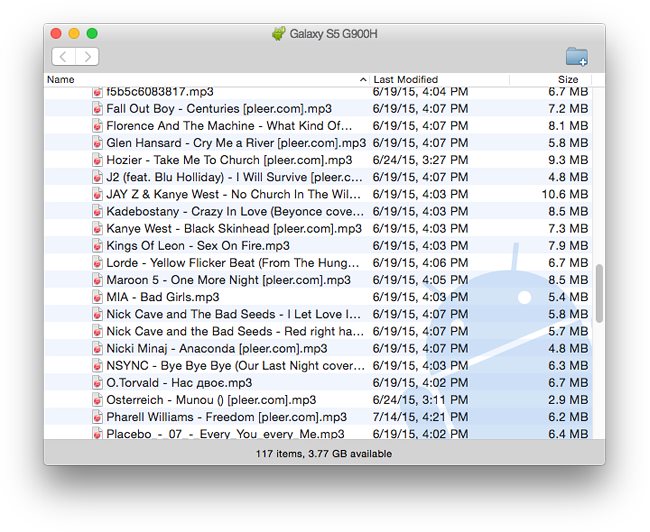Click mp3 icon beside Pharell Williams - Freedom
The height and width of the screenshot is (532, 650).
[97, 417]
